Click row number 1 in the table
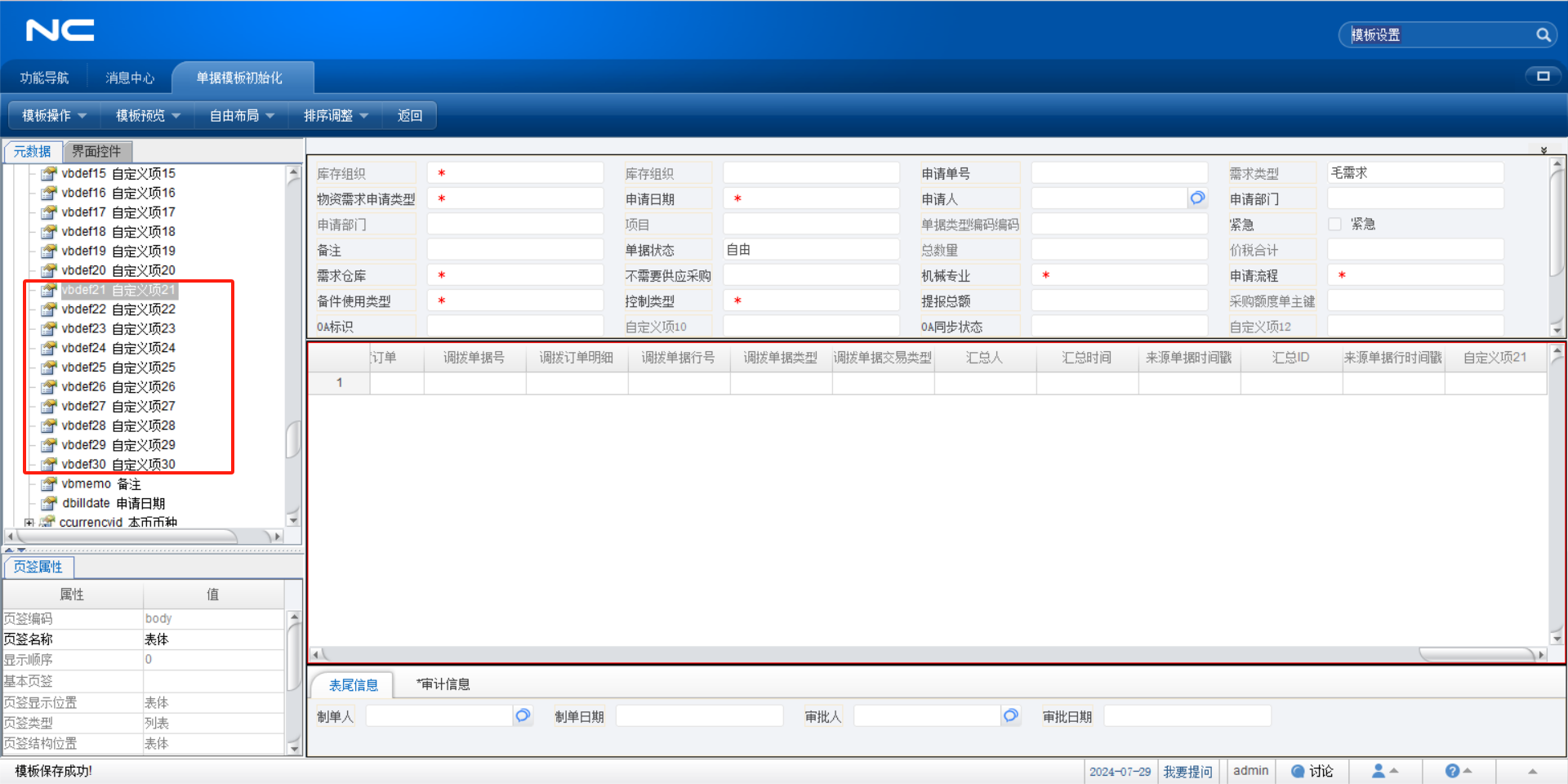 click(339, 382)
